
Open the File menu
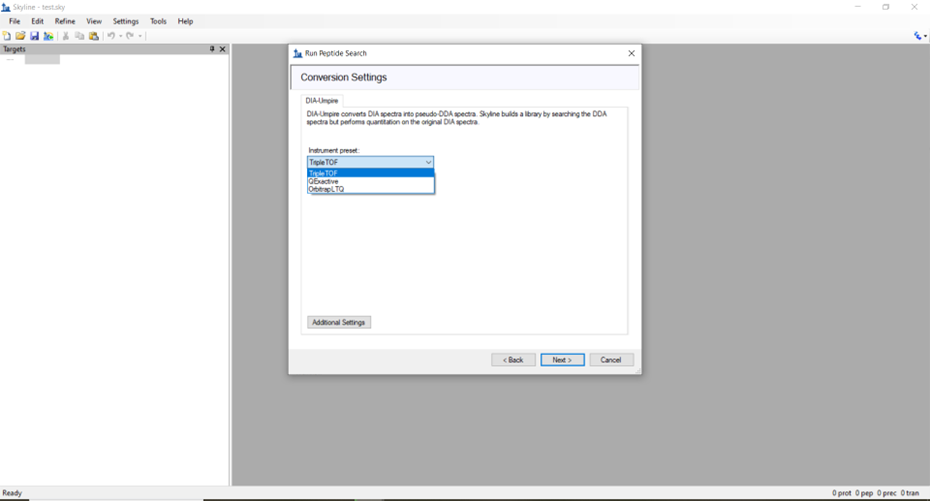coord(15,21)
